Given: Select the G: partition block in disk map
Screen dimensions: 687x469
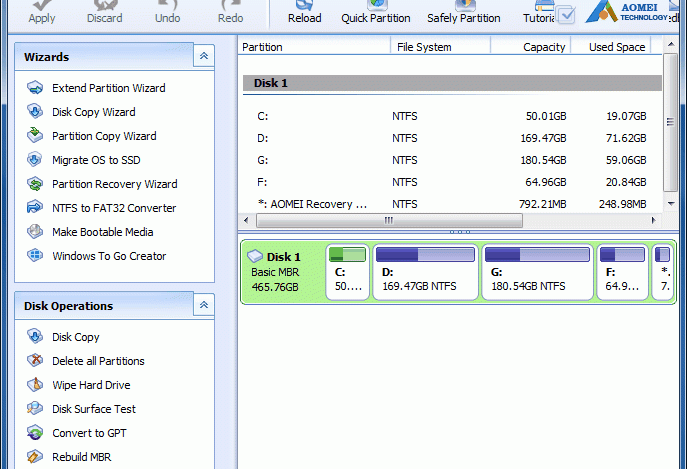Looking at the screenshot, I should point(536,272).
